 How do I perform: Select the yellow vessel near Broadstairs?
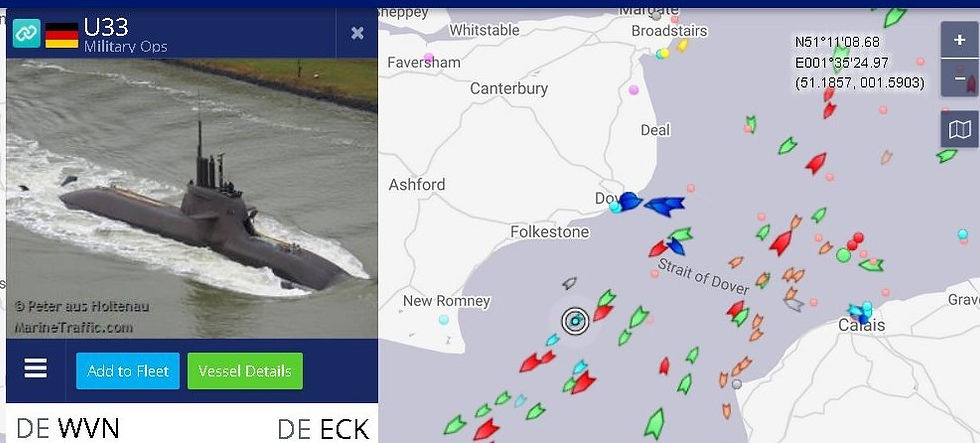[x=682, y=45]
